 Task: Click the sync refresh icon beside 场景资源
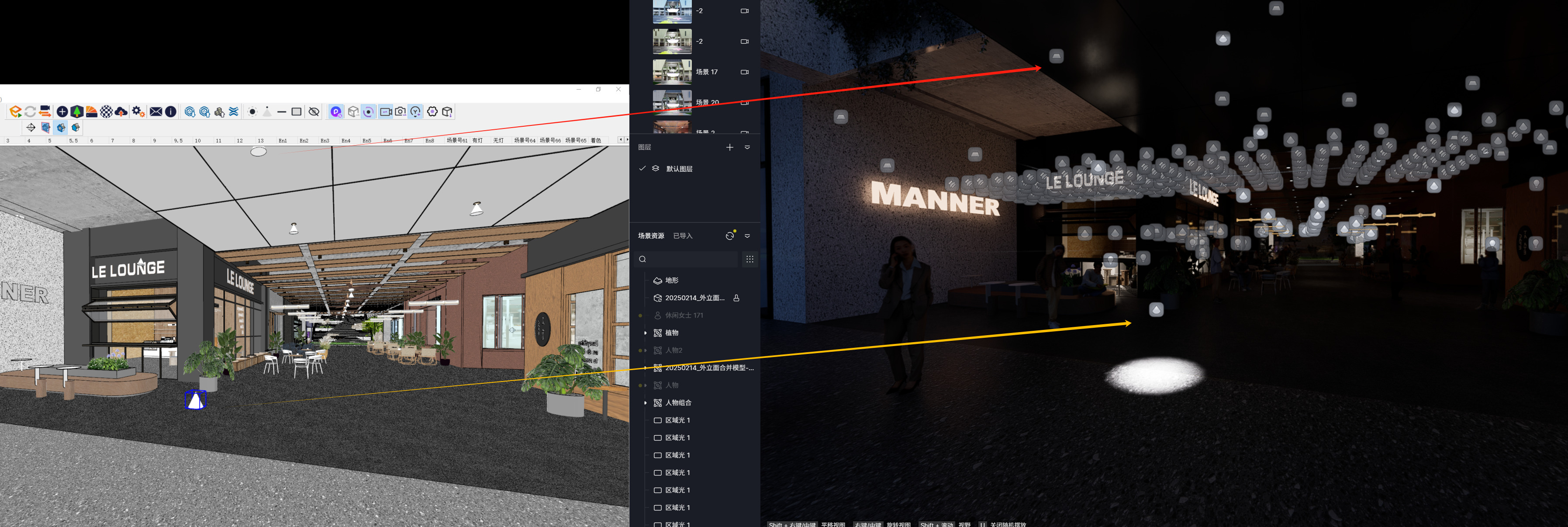coord(730,236)
